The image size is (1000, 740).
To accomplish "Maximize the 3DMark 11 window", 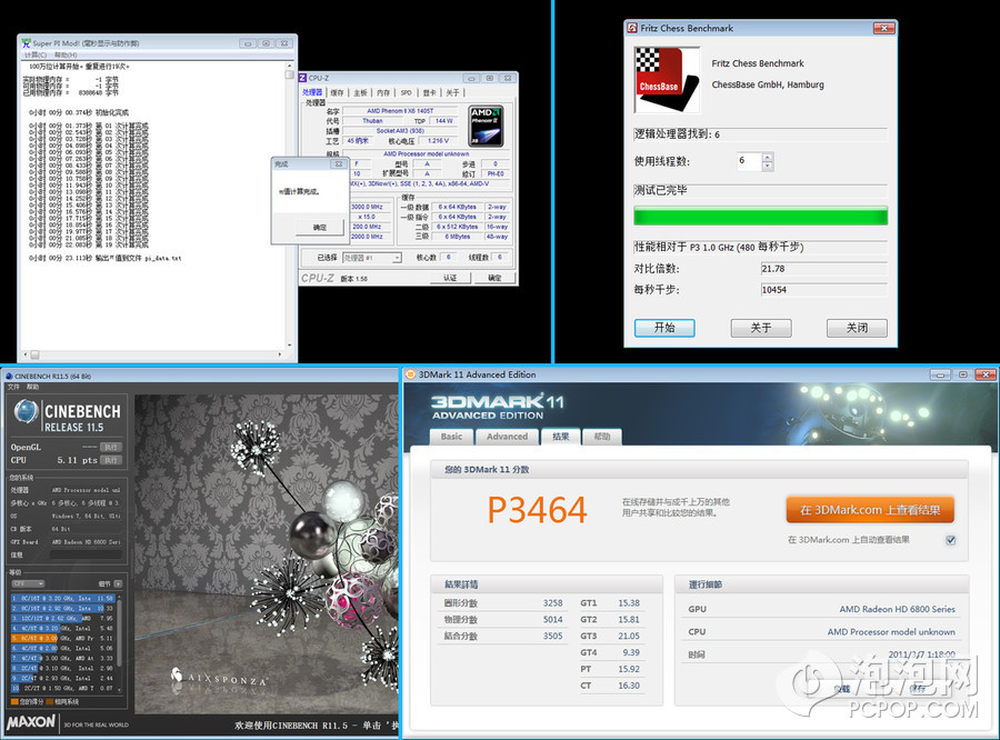I will (x=963, y=374).
